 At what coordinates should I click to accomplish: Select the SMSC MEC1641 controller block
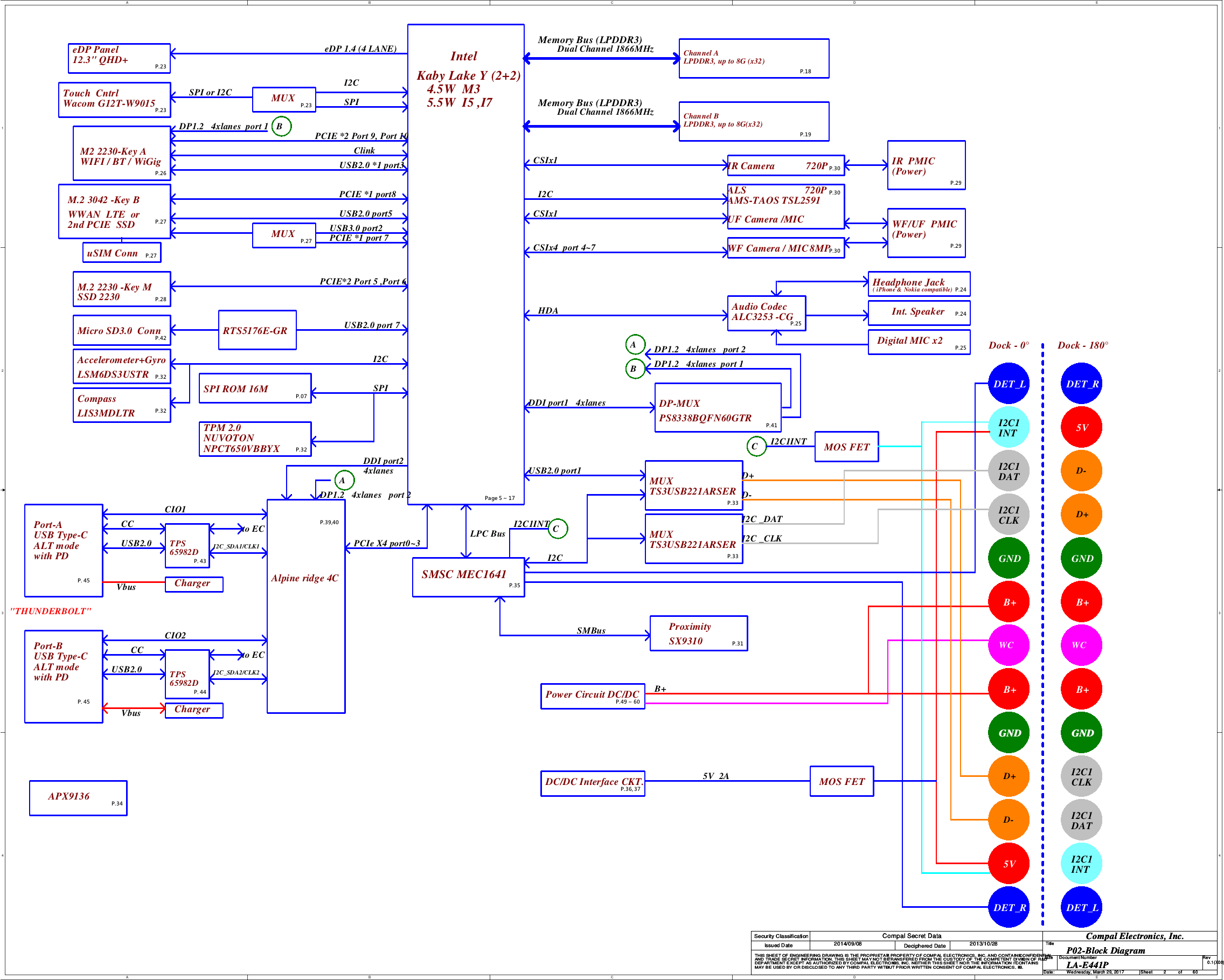[x=468, y=577]
